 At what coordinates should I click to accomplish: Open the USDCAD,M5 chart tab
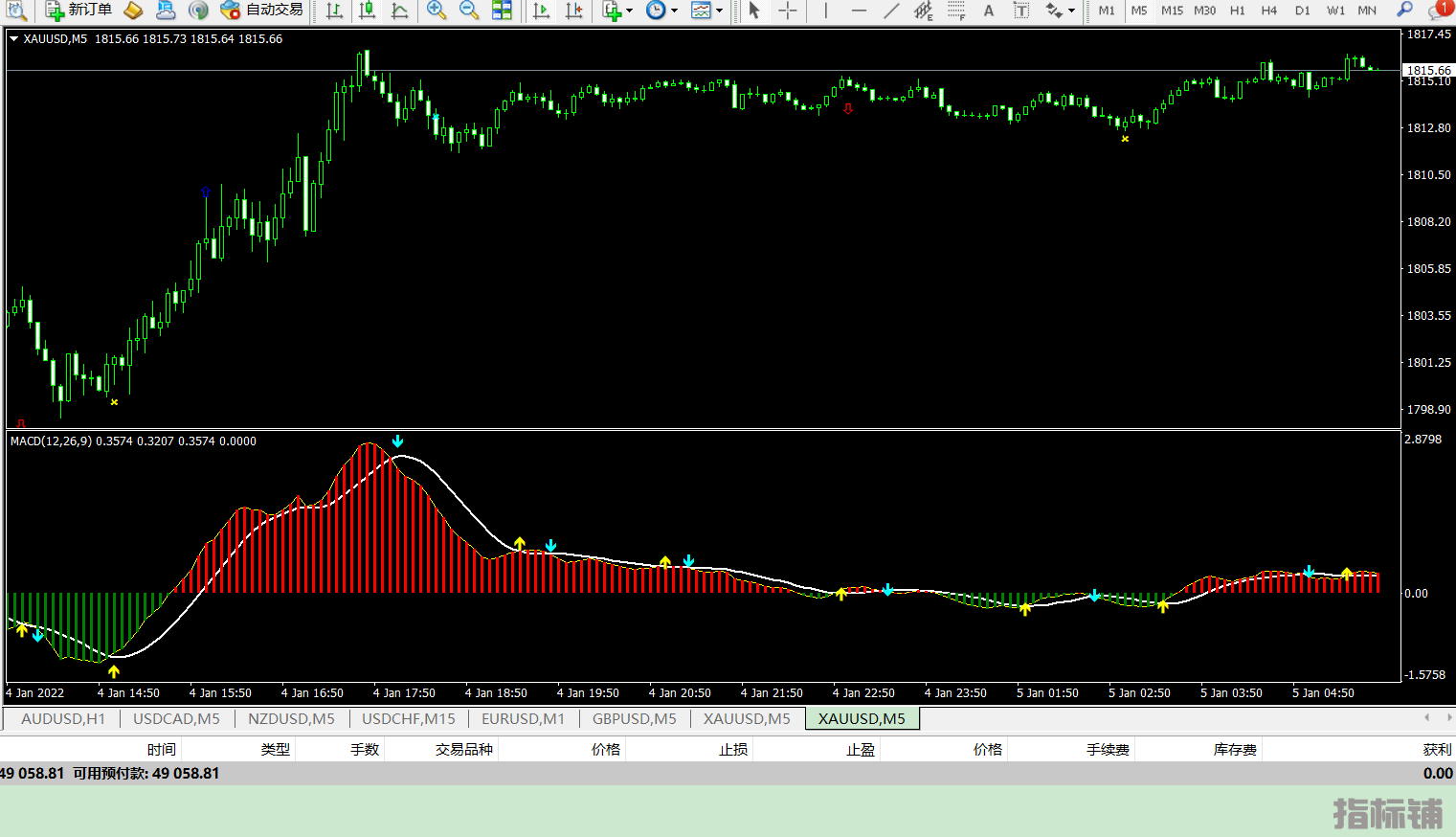tap(176, 718)
